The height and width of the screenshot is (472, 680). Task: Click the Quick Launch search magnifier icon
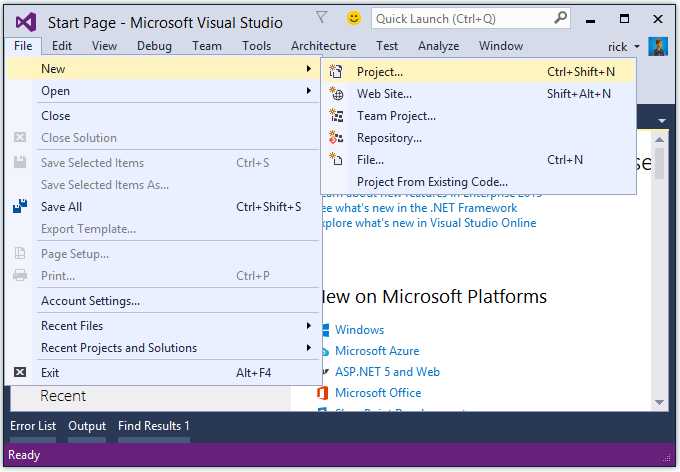point(560,18)
